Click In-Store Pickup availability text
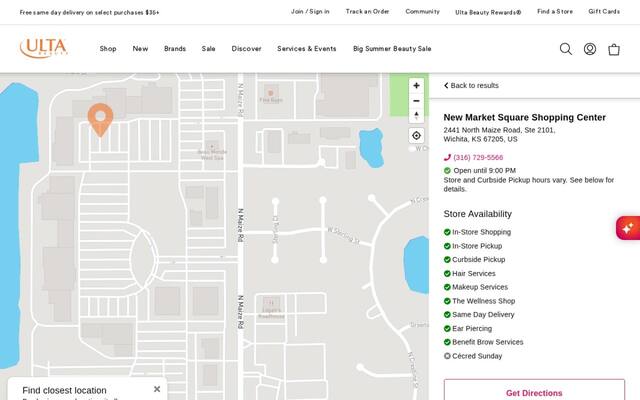This screenshot has height=400, width=640. 477,246
